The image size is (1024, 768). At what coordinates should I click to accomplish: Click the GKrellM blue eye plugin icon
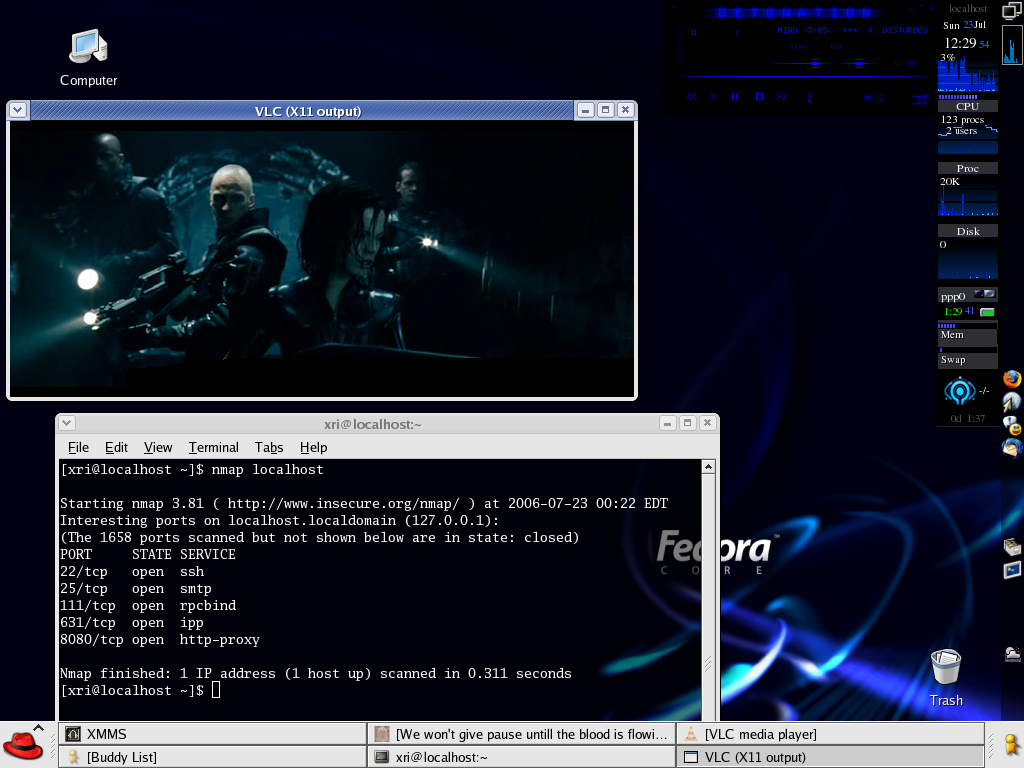click(x=959, y=392)
